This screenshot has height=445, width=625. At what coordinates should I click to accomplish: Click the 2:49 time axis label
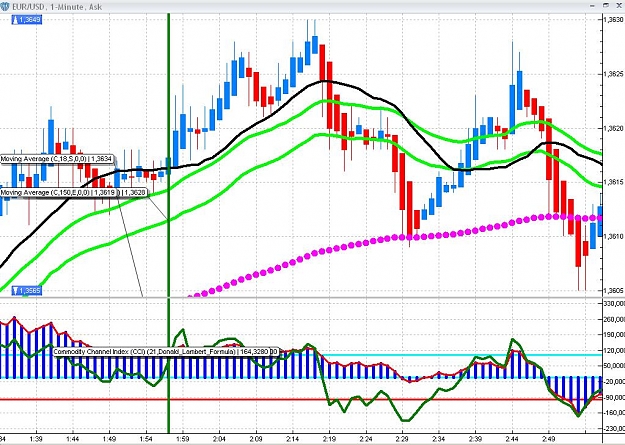coord(549,439)
